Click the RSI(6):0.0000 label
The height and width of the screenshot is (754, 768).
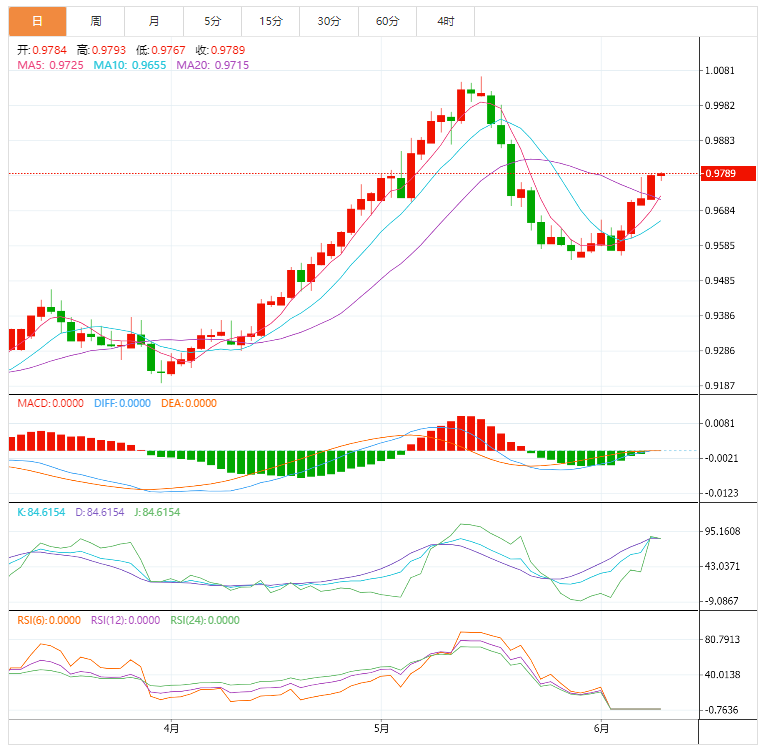[x=49, y=620]
